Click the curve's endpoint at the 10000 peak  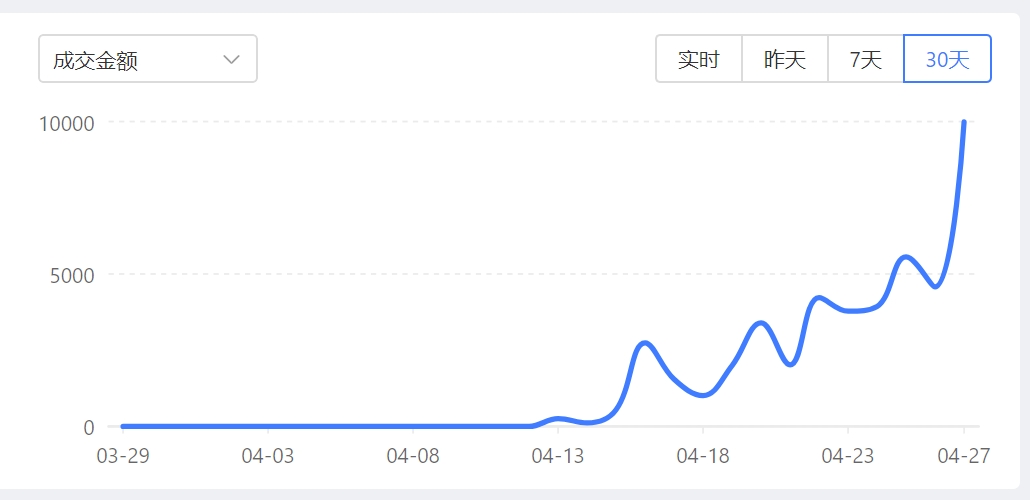964,123
